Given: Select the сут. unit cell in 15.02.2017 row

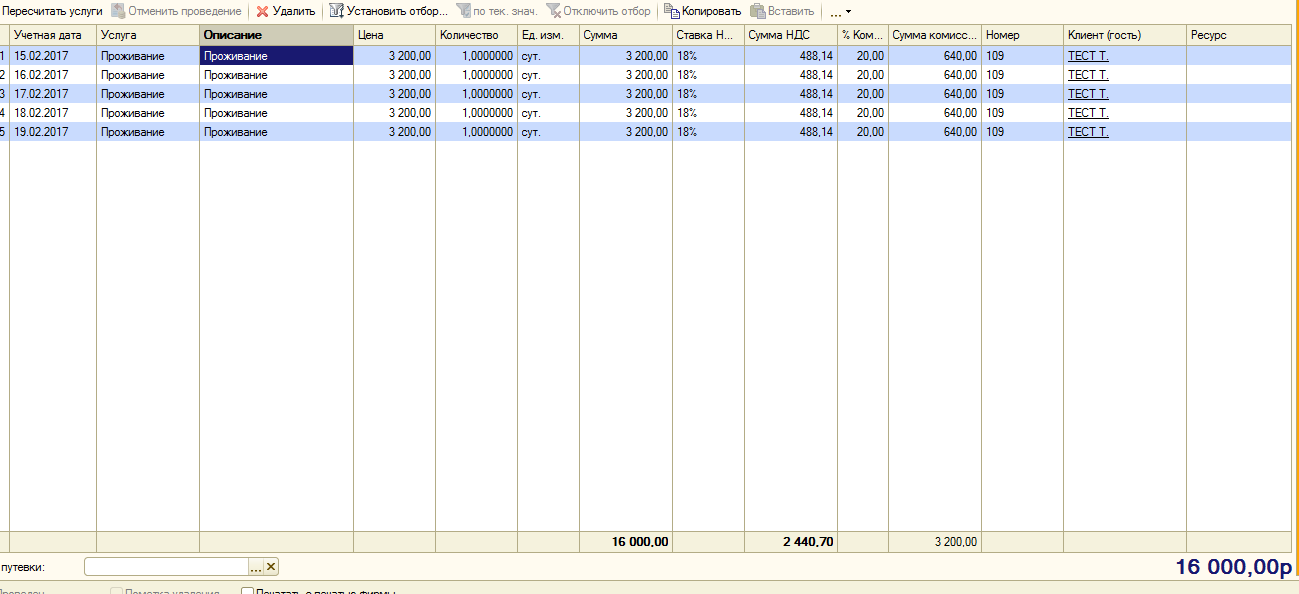Looking at the screenshot, I should point(548,56).
